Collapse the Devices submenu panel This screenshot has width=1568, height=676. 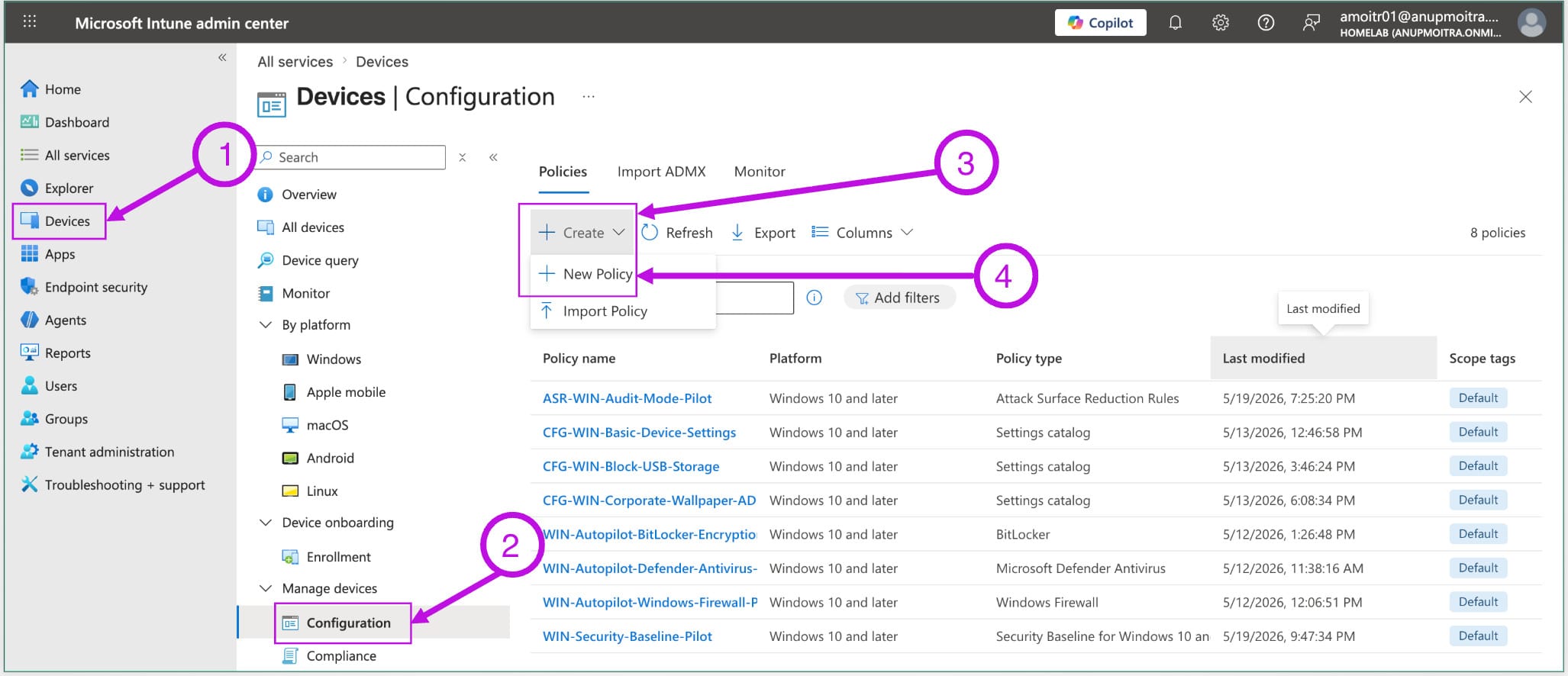493,157
